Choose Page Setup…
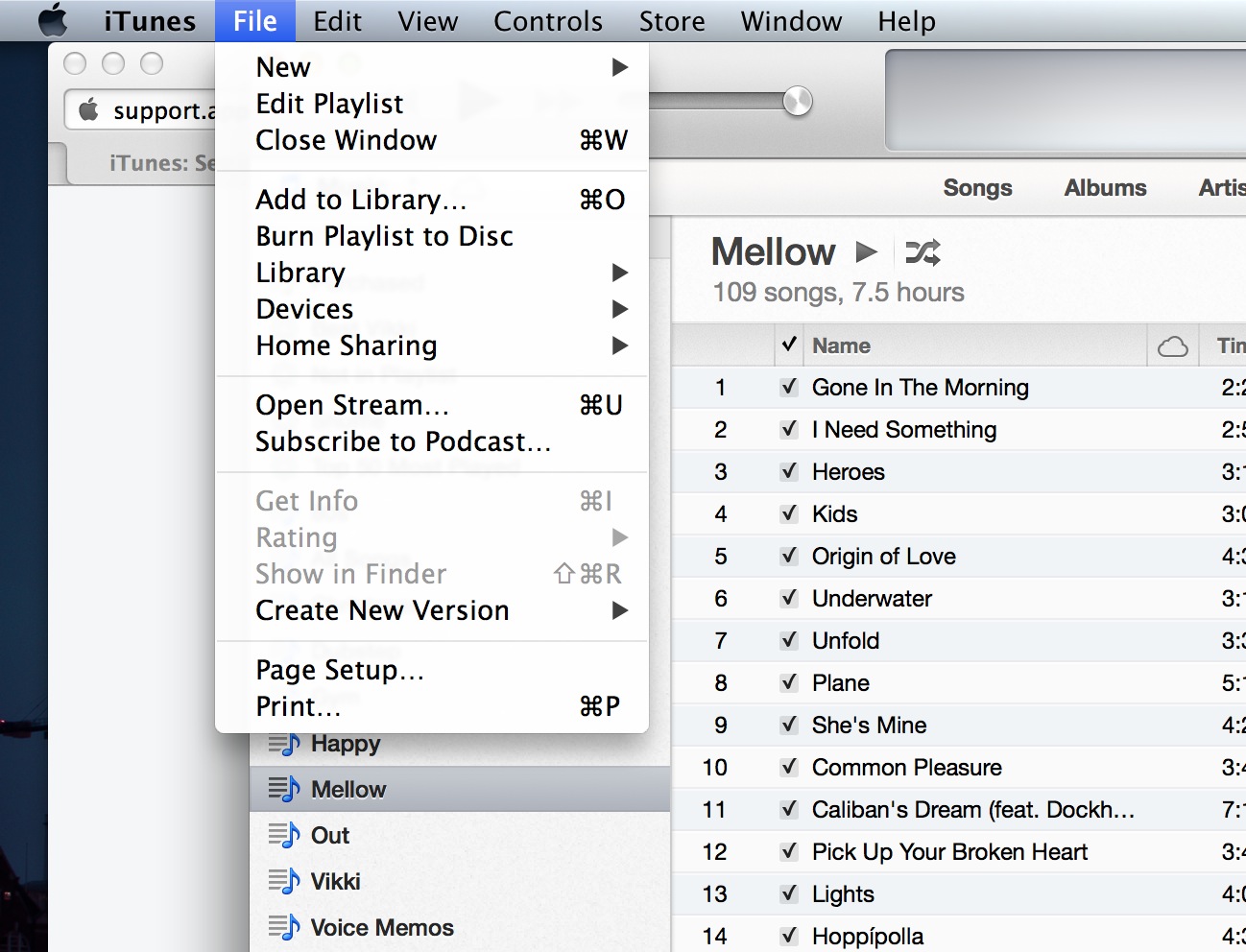 [432, 670]
